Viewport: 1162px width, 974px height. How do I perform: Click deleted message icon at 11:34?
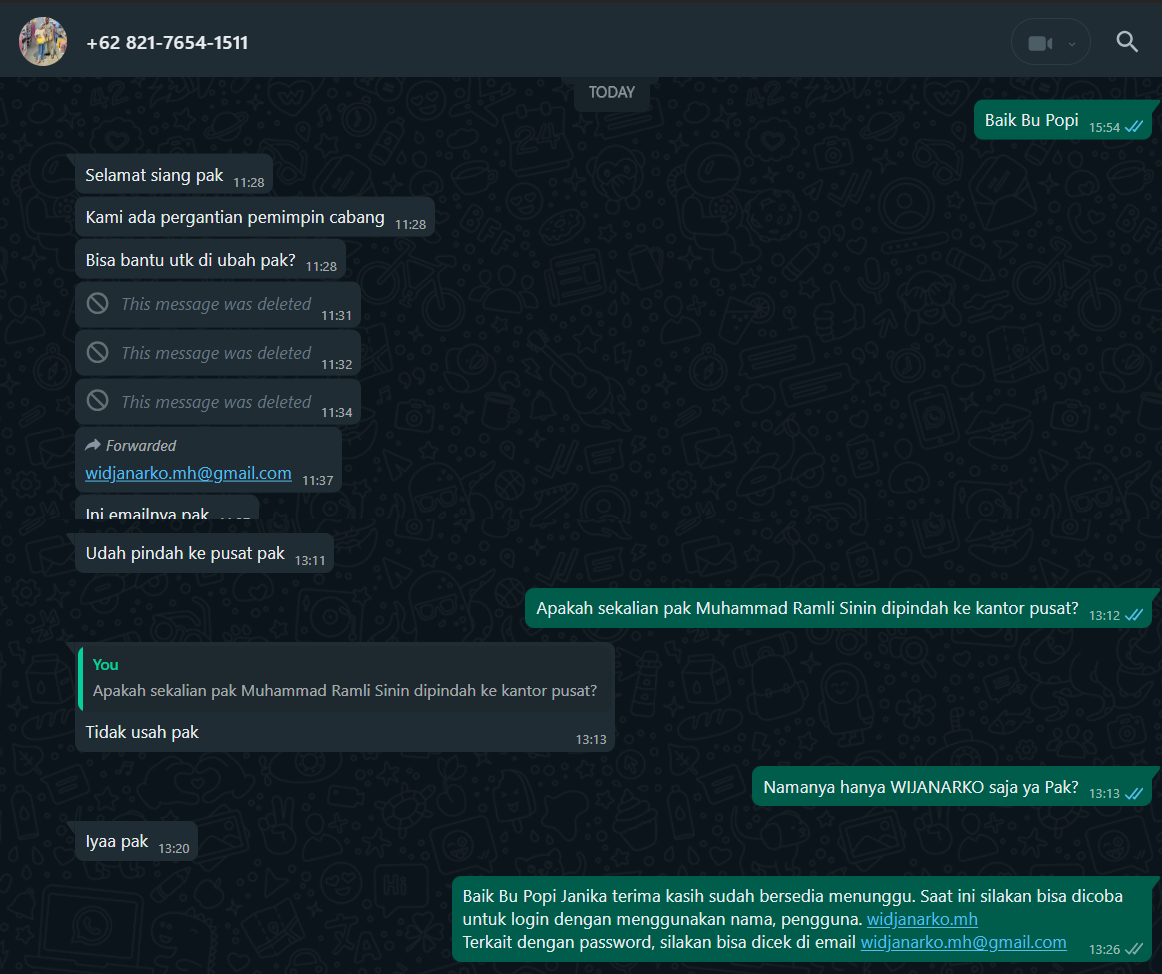pyautogui.click(x=97, y=401)
